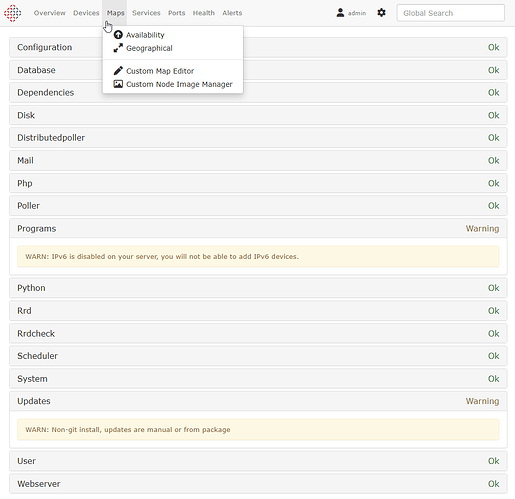
Task: Open the Health menu
Action: [x=203, y=13]
